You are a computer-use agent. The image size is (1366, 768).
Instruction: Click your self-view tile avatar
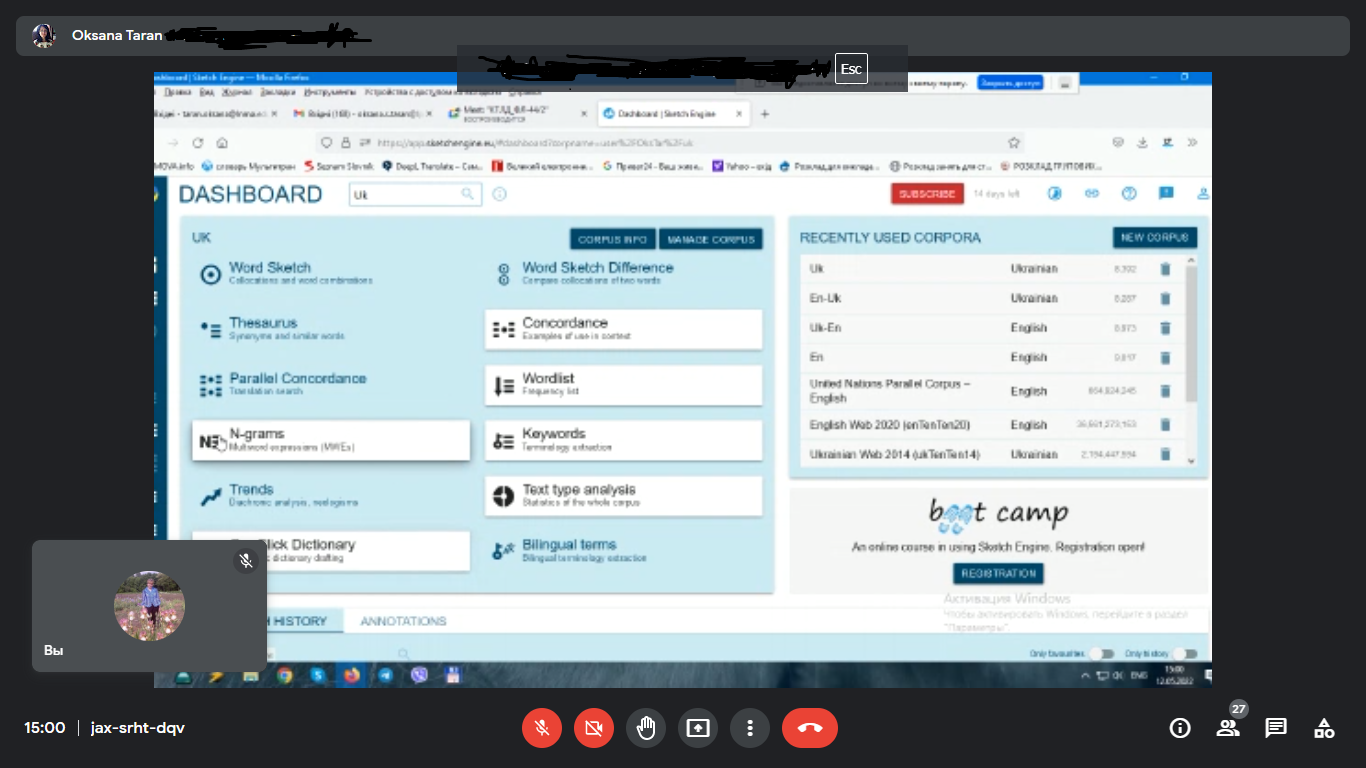point(149,605)
